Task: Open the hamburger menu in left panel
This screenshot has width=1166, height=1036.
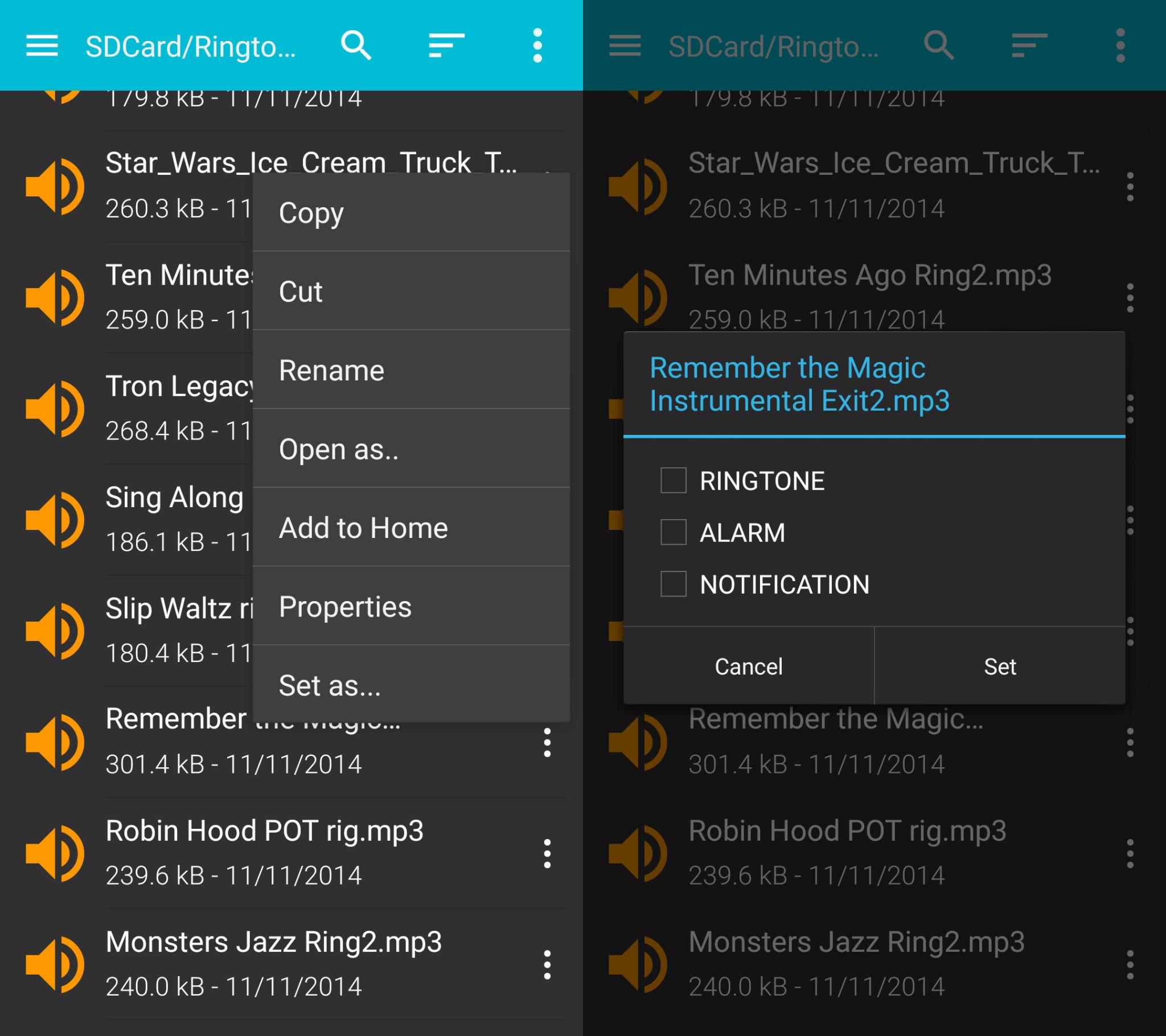Action: (42, 46)
